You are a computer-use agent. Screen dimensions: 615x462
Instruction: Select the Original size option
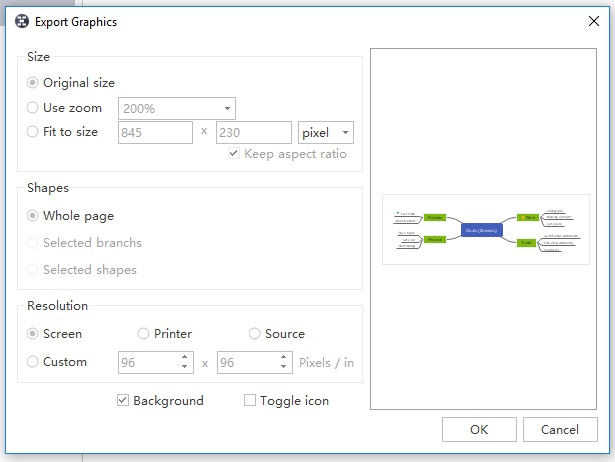(34, 83)
